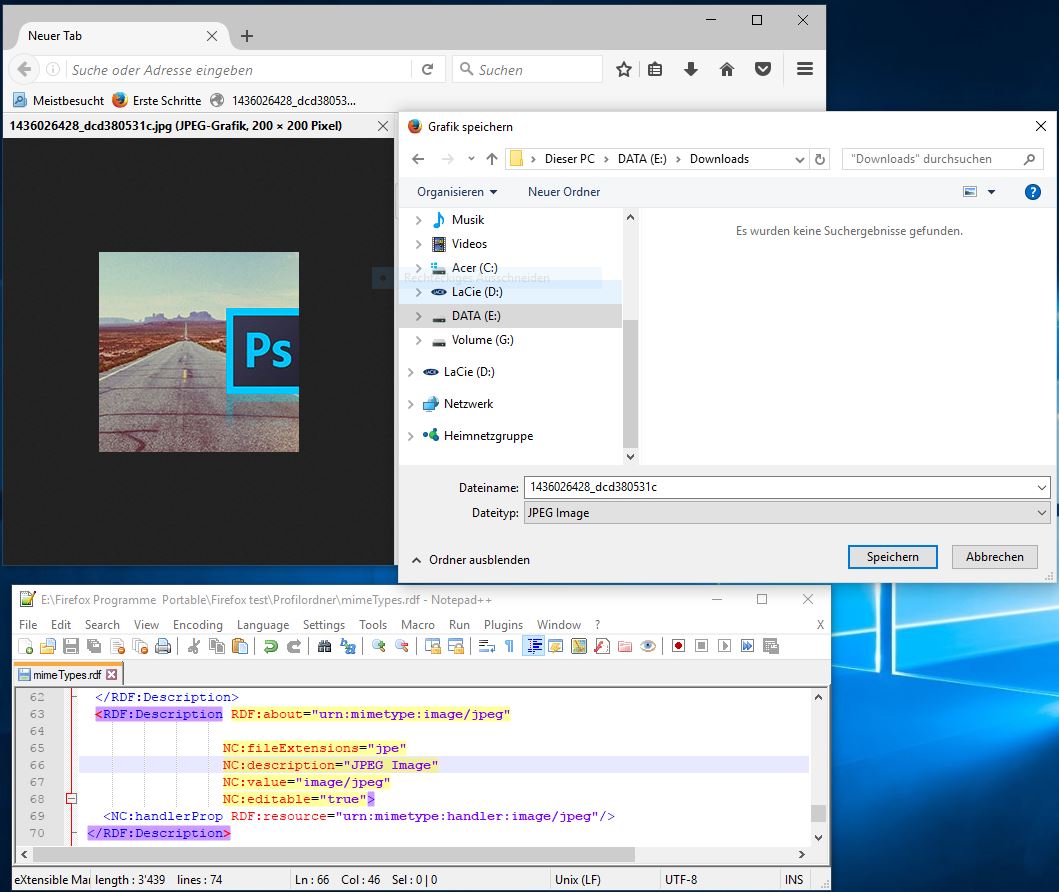The image size is (1059, 892).
Task: Expand the Netzwerk tree node
Action: [x=411, y=404]
